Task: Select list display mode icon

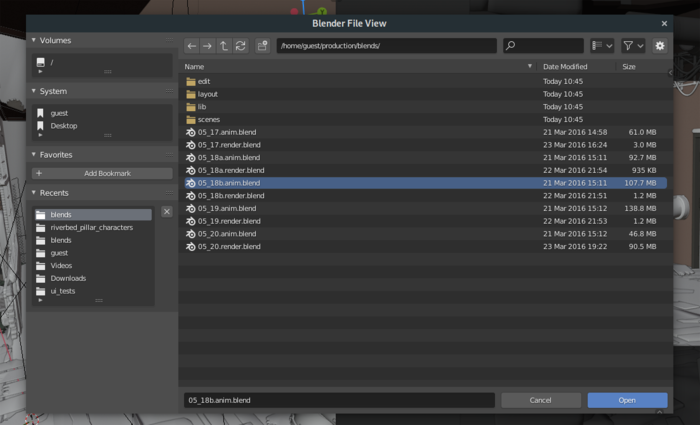Action: pyautogui.click(x=597, y=46)
